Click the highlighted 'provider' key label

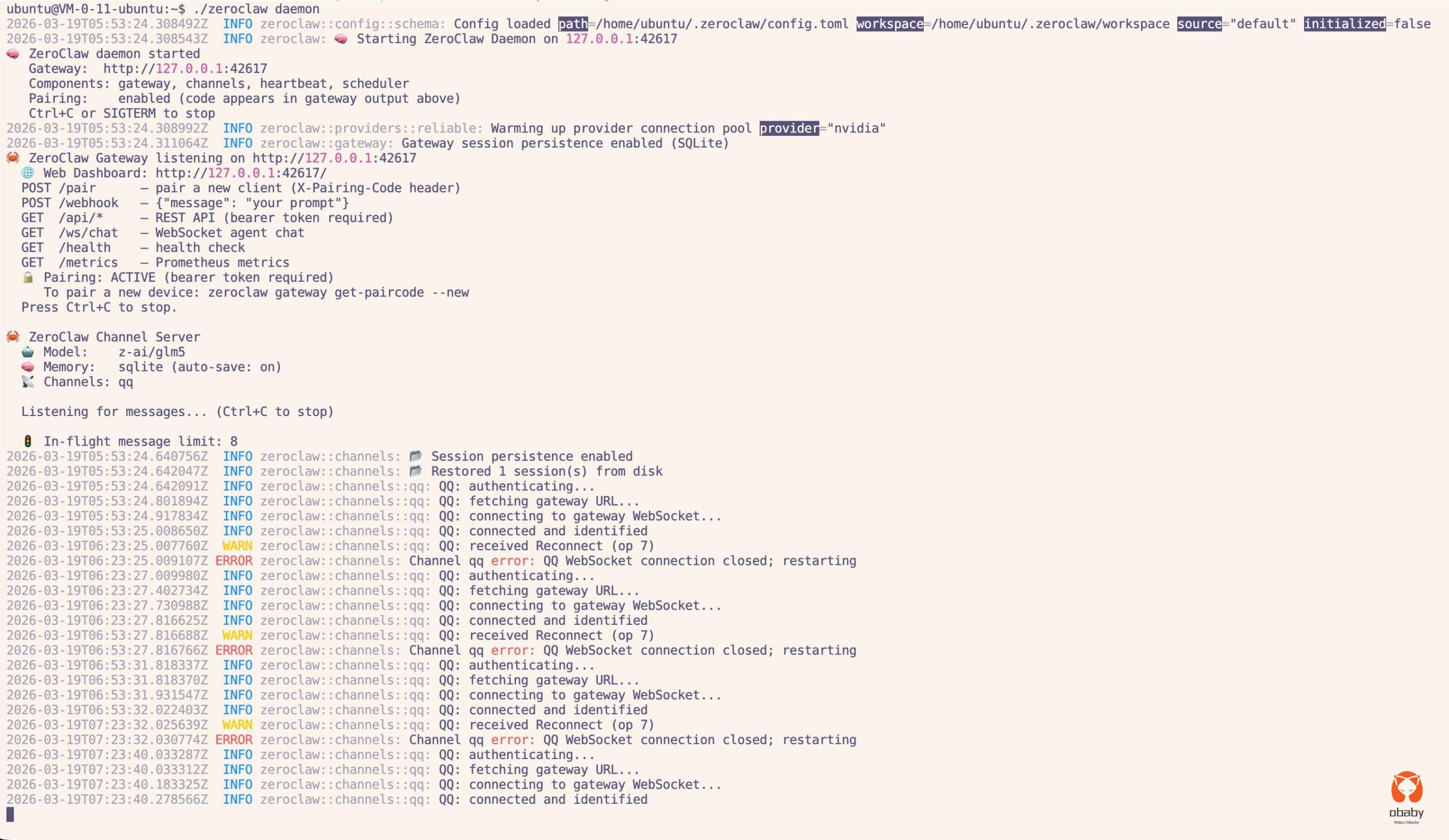coord(789,128)
